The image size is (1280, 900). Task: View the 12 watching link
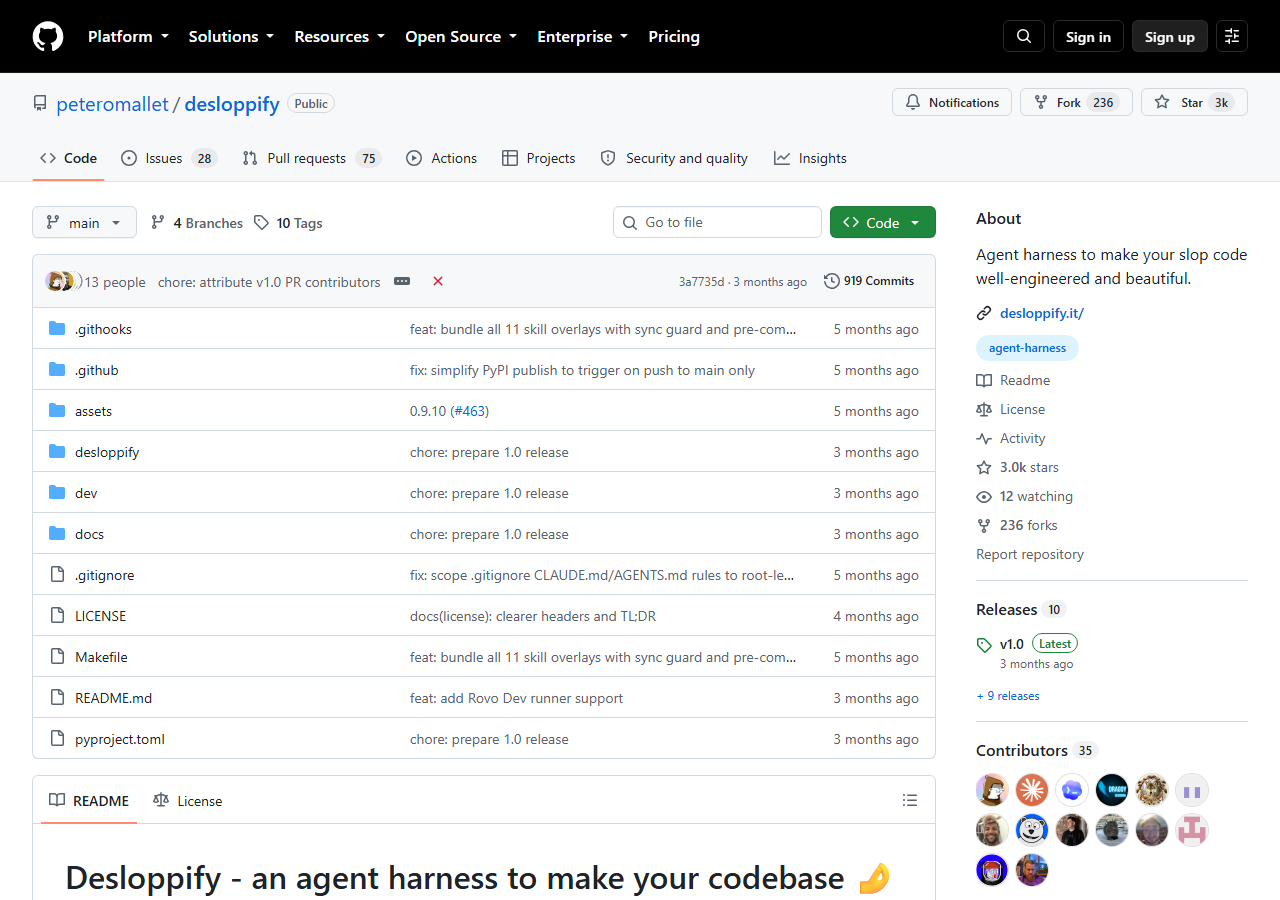tap(1024, 496)
